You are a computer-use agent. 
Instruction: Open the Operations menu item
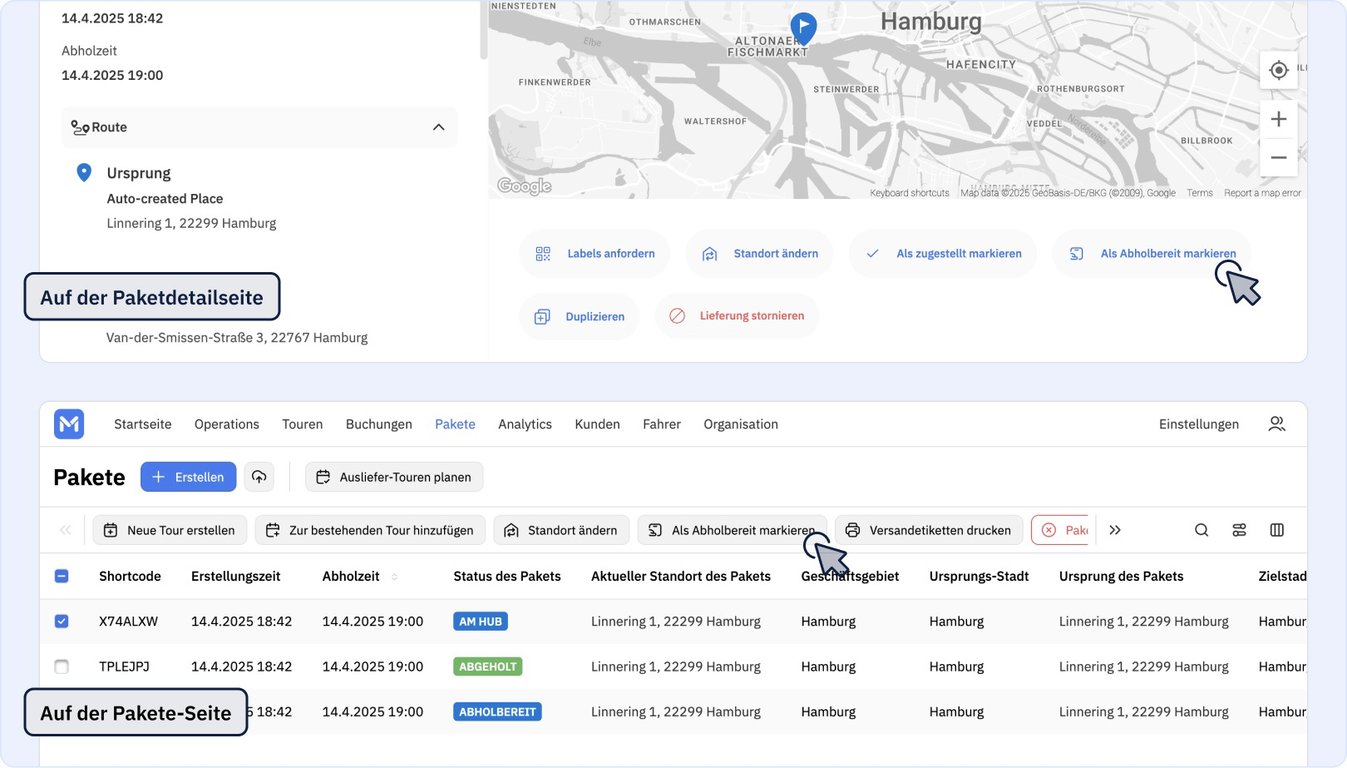pos(227,424)
